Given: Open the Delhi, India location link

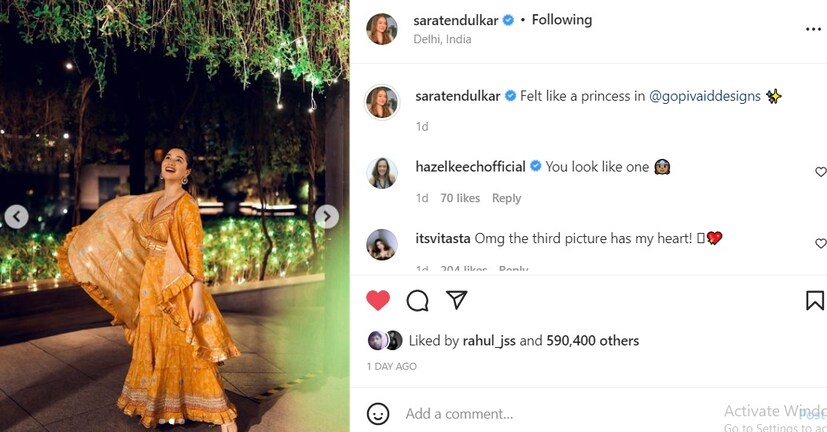Looking at the screenshot, I should pyautogui.click(x=442, y=40).
